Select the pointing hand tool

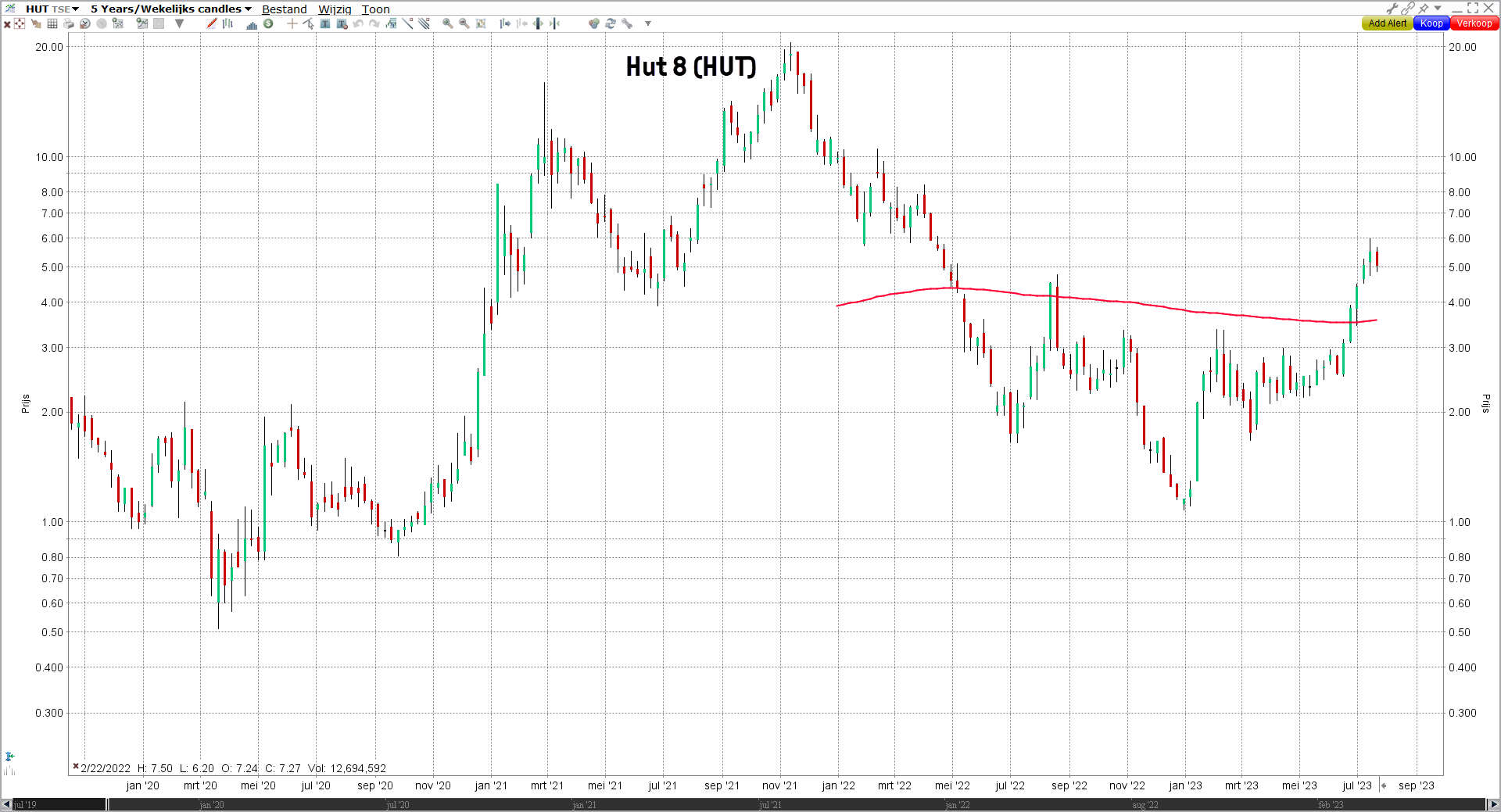pyautogui.click(x=36, y=23)
